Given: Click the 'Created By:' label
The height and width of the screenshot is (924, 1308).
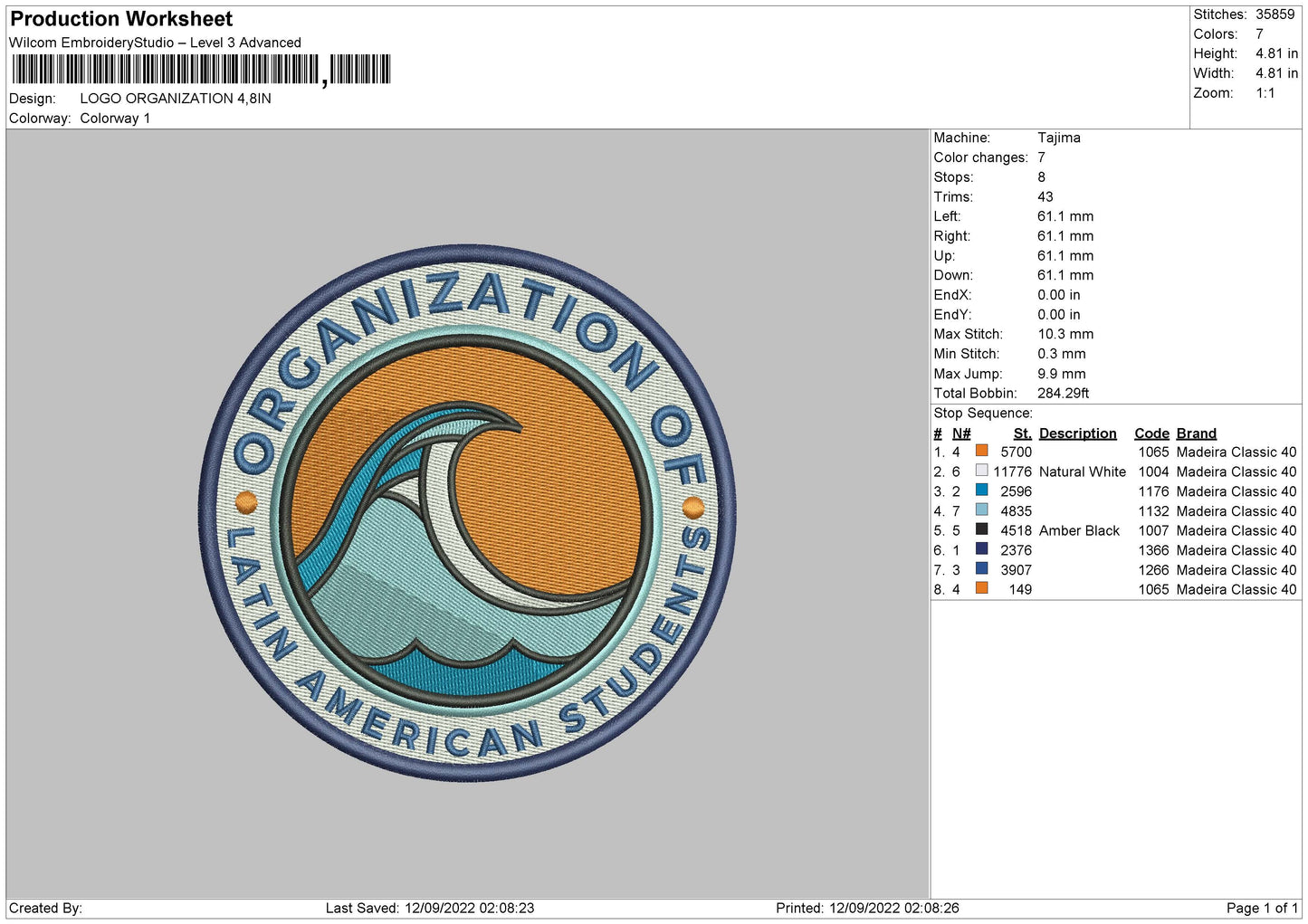Looking at the screenshot, I should pos(45,908).
